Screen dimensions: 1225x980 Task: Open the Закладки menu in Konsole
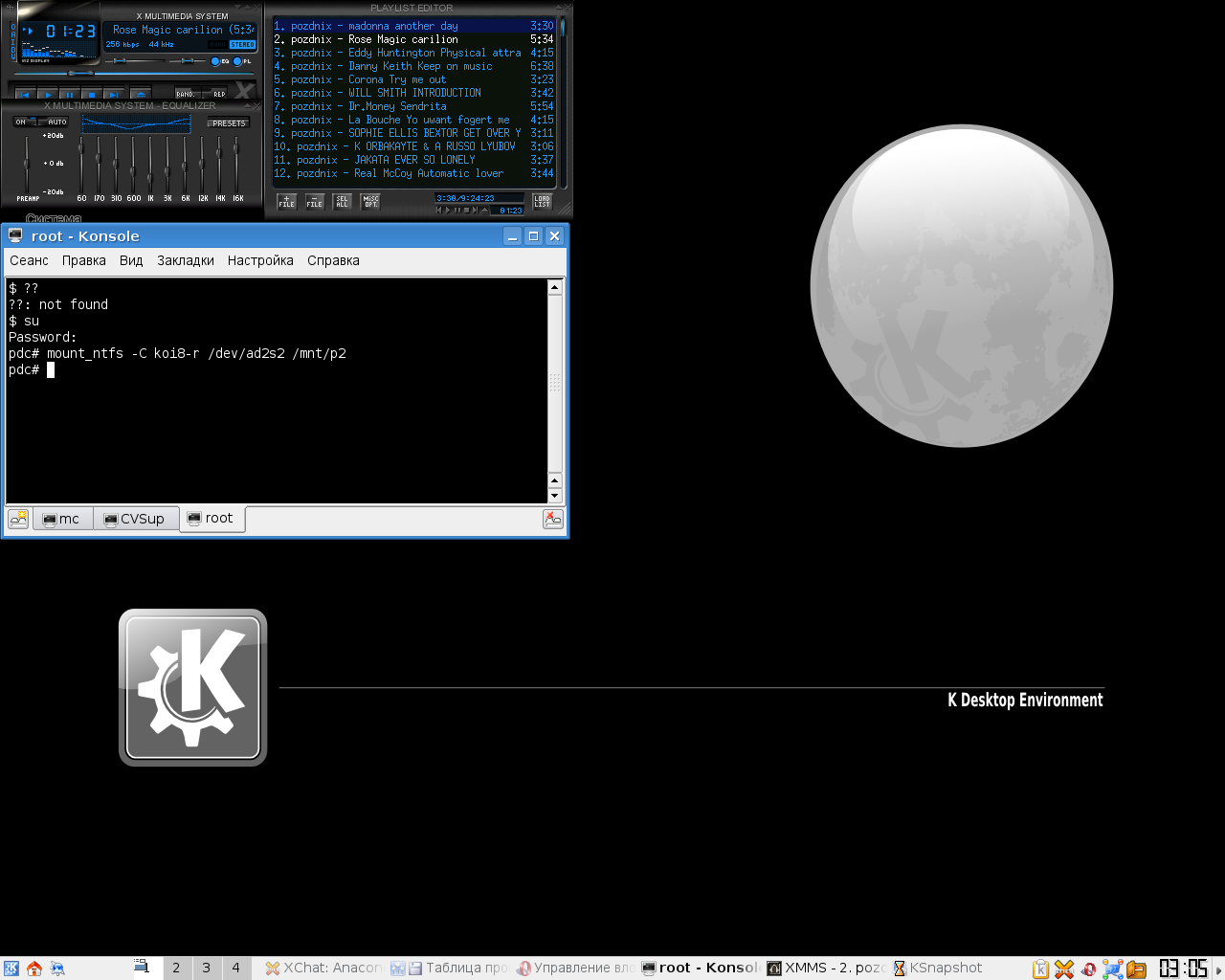point(186,260)
